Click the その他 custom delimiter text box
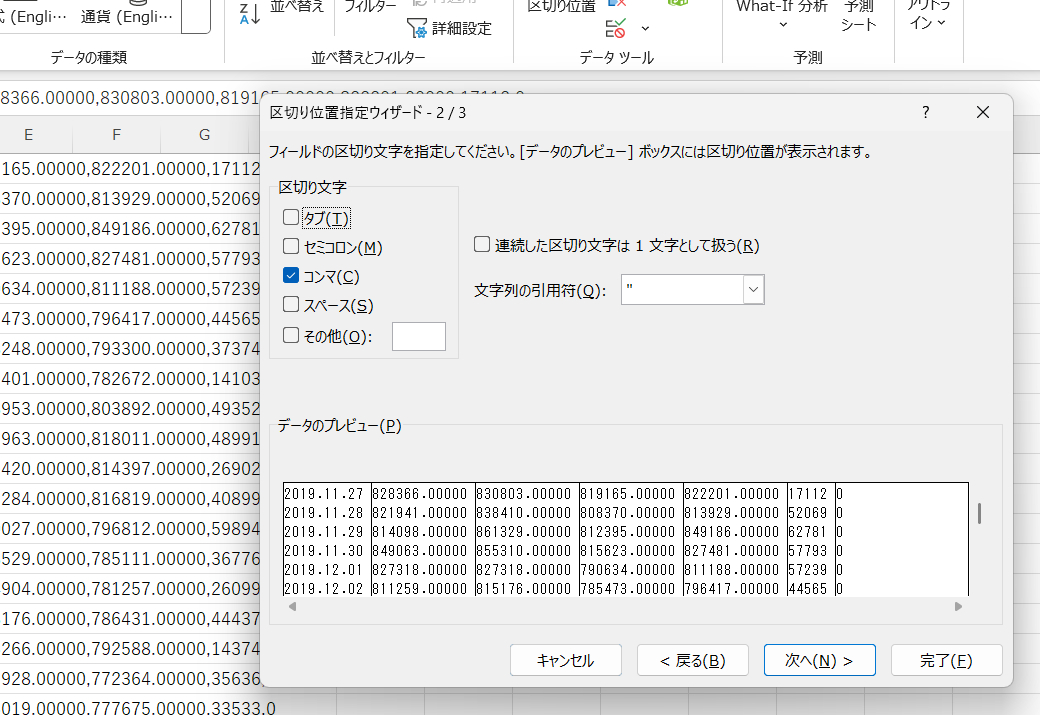Screen dimensions: 1040x715 [419, 336]
